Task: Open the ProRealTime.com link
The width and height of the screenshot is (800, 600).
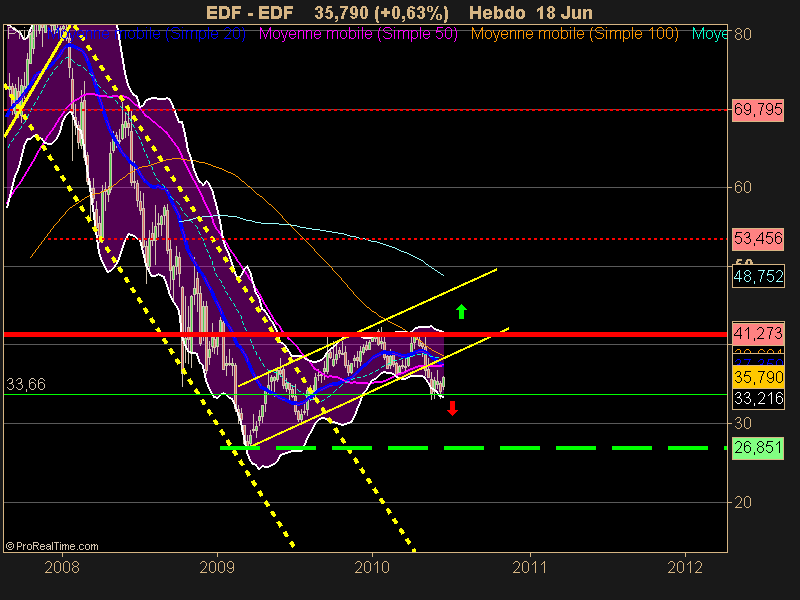Action: point(52,546)
